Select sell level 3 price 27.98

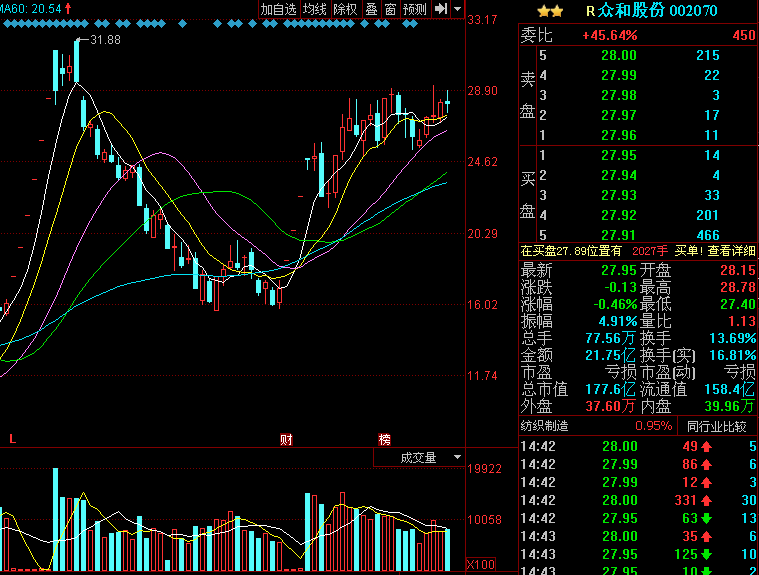click(619, 95)
